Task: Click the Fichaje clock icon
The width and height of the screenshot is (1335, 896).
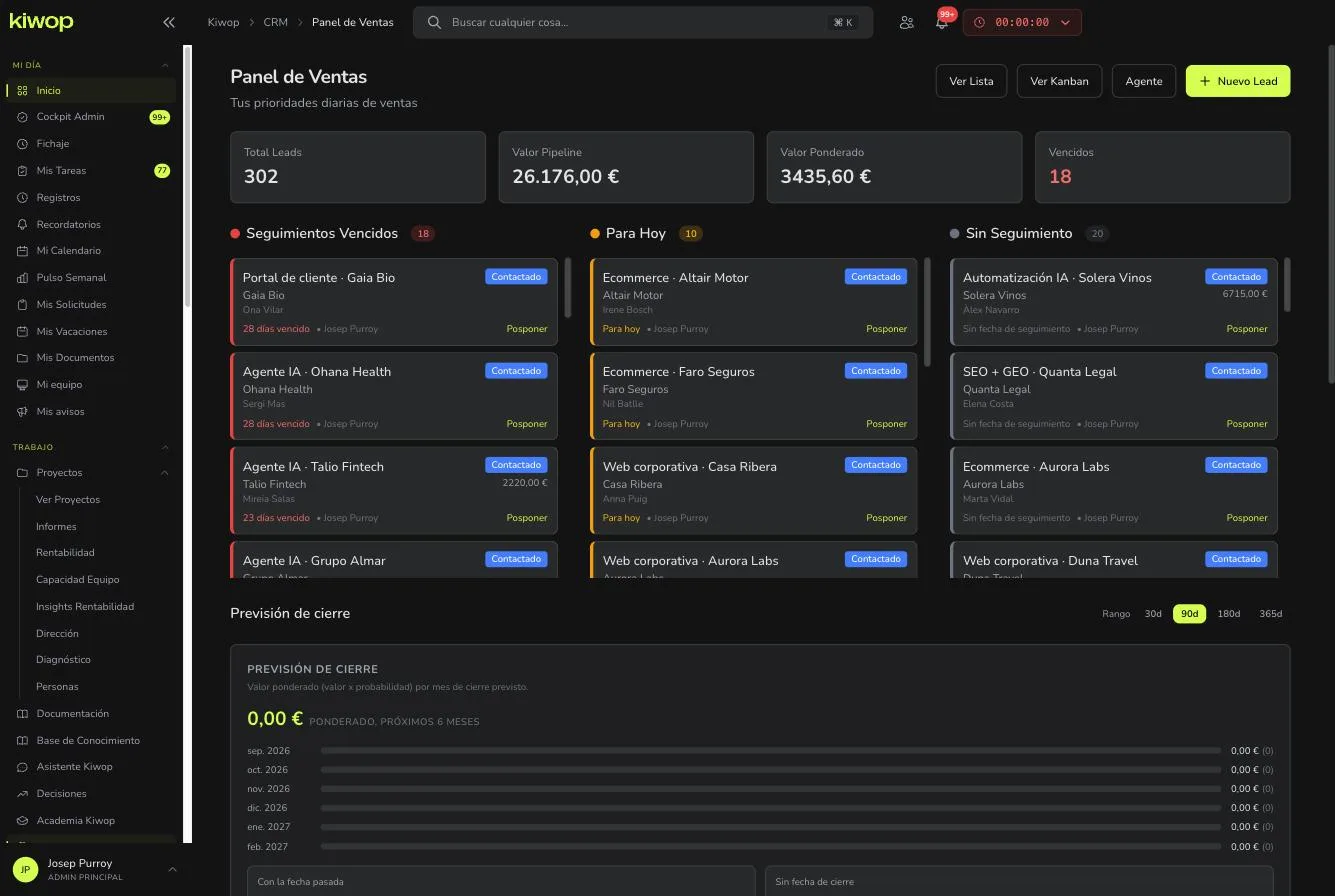Action: [x=22, y=144]
